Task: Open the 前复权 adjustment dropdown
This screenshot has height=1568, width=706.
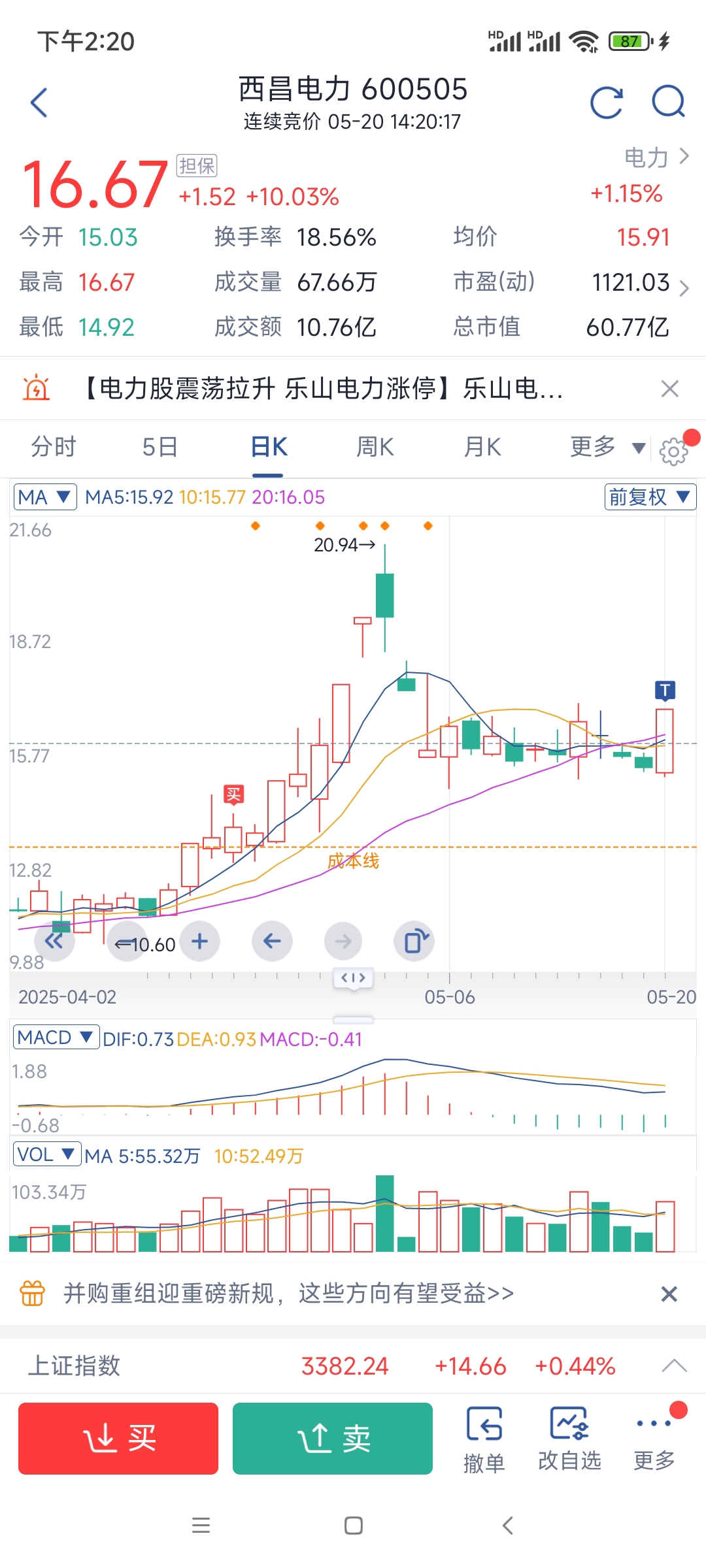Action: (650, 497)
